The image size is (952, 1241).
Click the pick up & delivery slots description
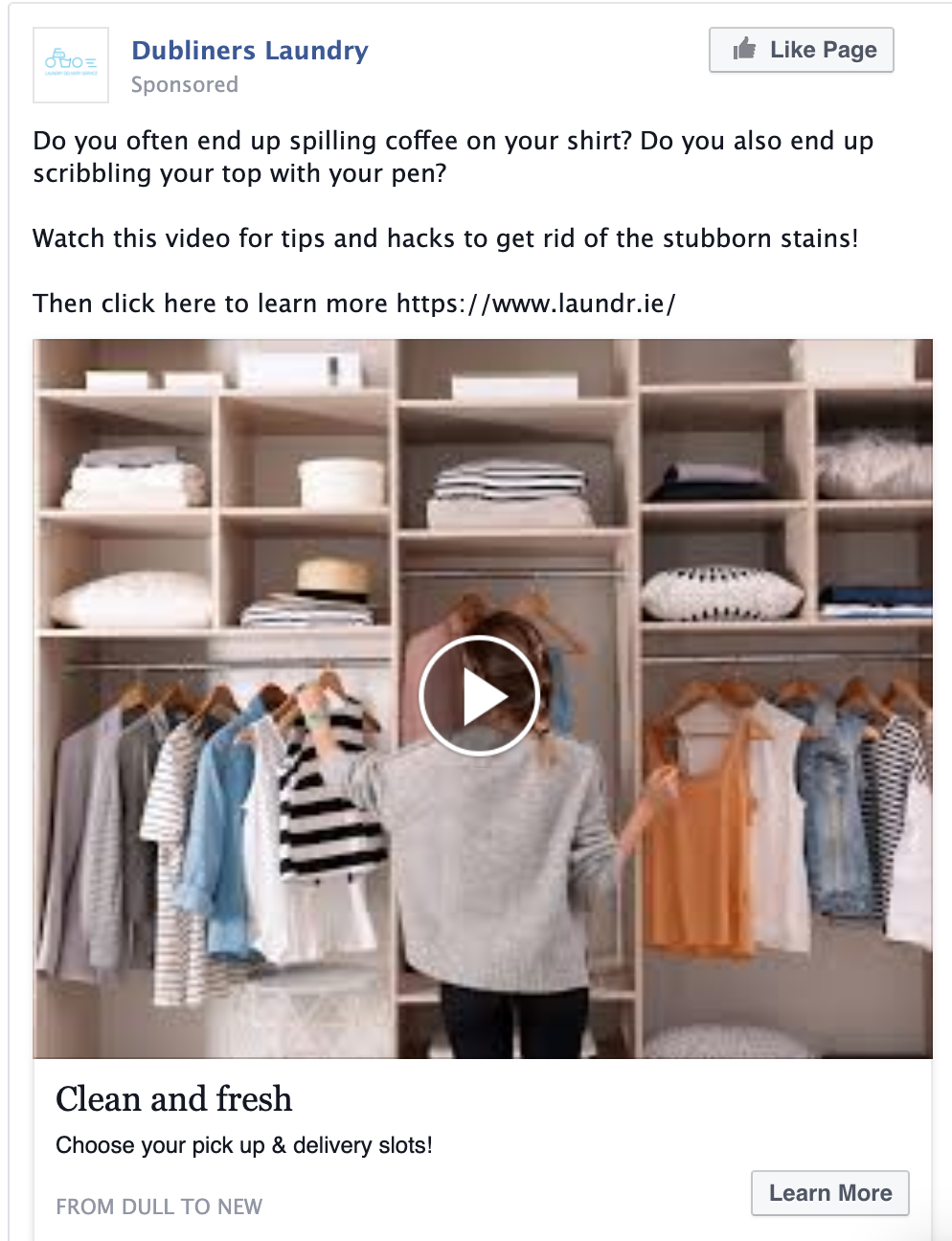click(x=244, y=1145)
